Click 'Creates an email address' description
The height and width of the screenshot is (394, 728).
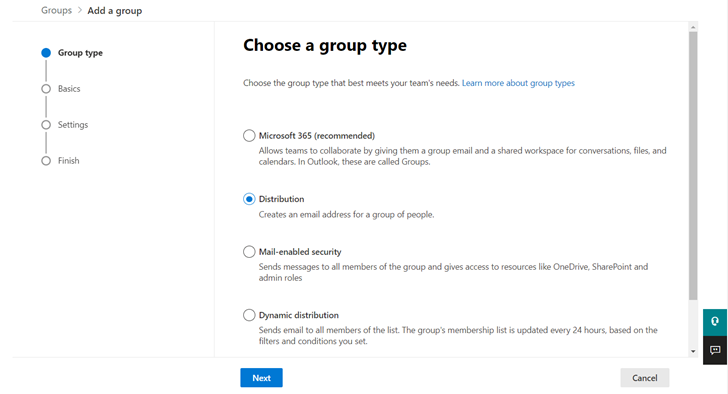pyautogui.click(x=346, y=215)
